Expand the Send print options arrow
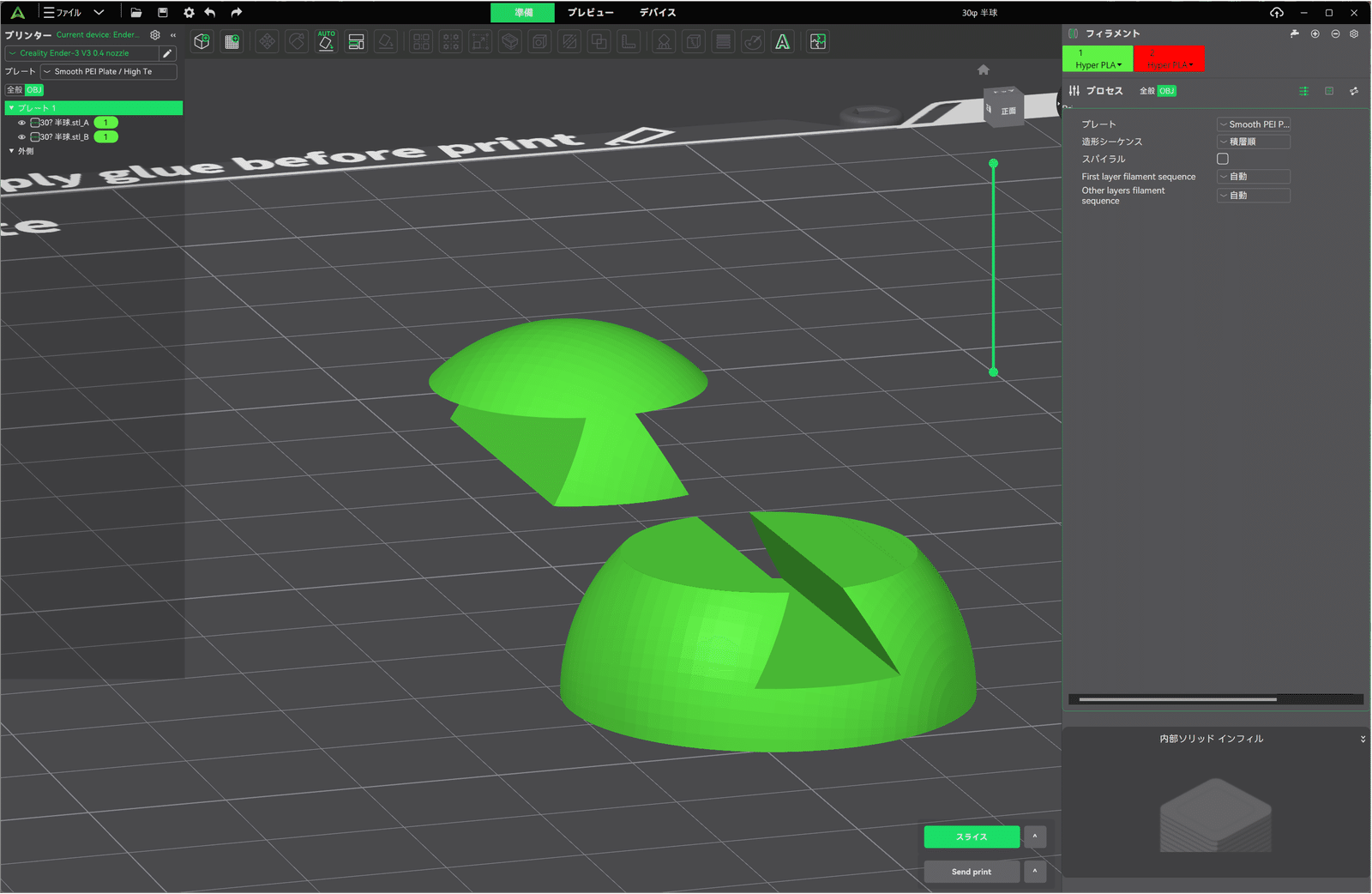 click(x=1035, y=872)
